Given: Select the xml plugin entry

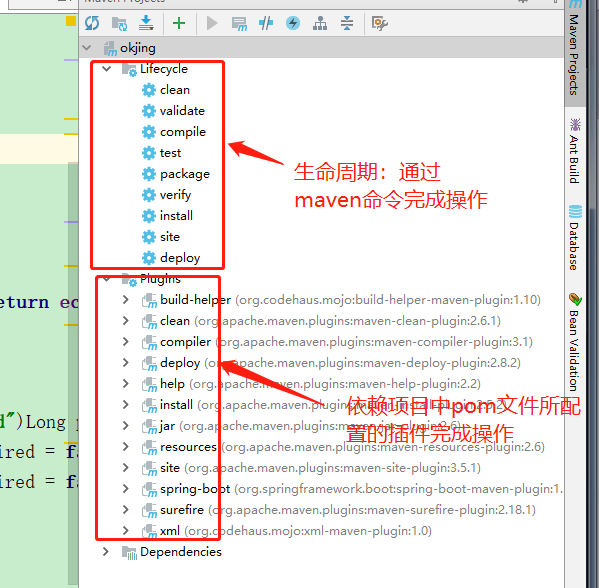Looking at the screenshot, I should pyautogui.click(x=287, y=531).
